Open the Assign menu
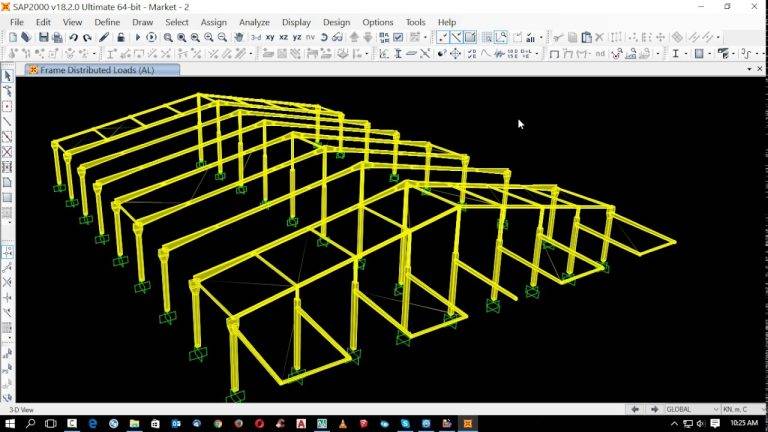This screenshot has height=432, width=768. [213, 22]
